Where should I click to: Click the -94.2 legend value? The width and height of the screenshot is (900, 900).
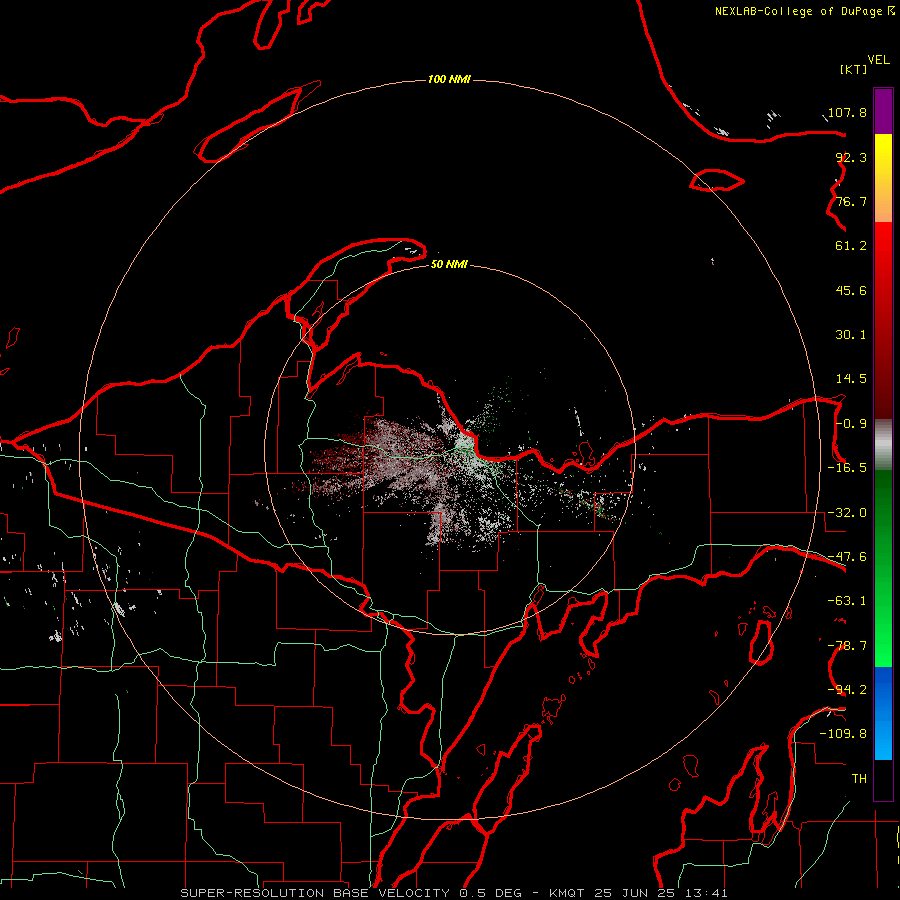(847, 690)
